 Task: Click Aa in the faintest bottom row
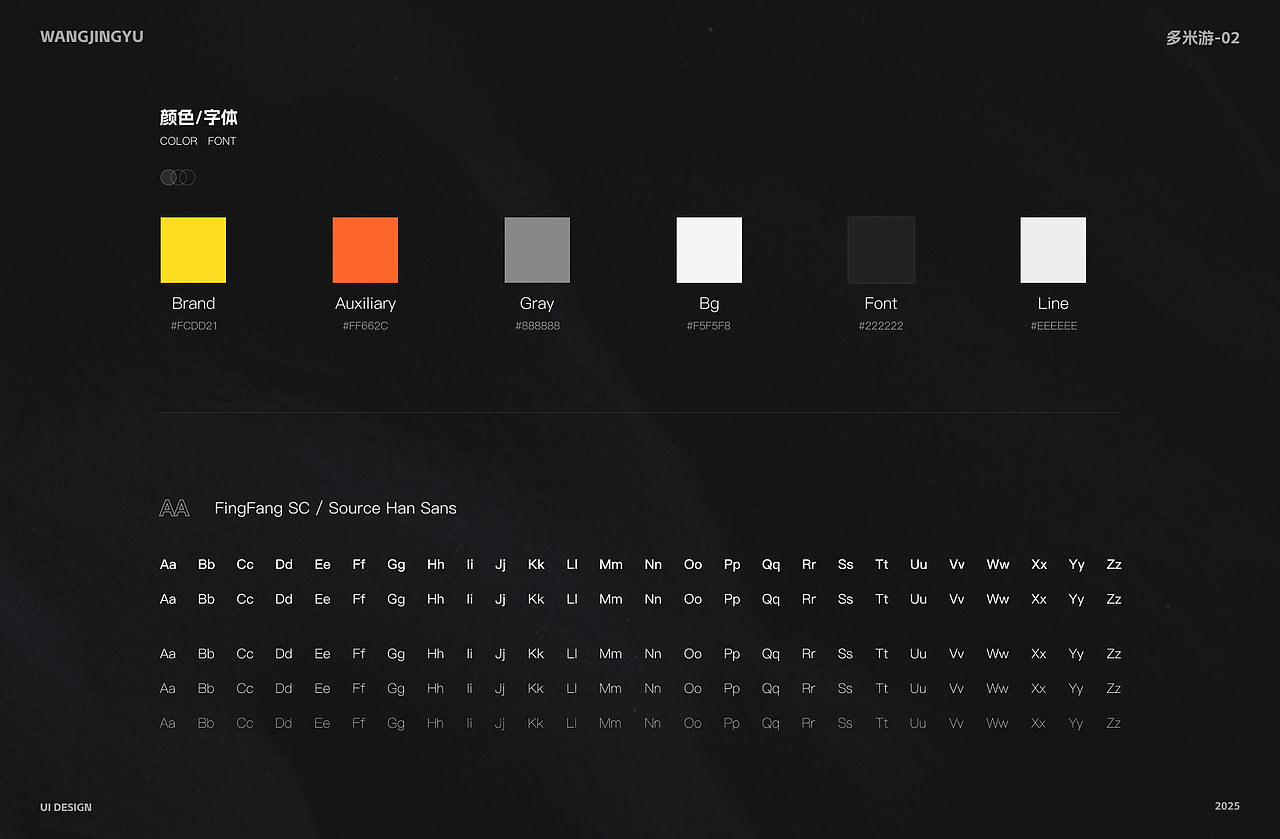tap(168, 723)
